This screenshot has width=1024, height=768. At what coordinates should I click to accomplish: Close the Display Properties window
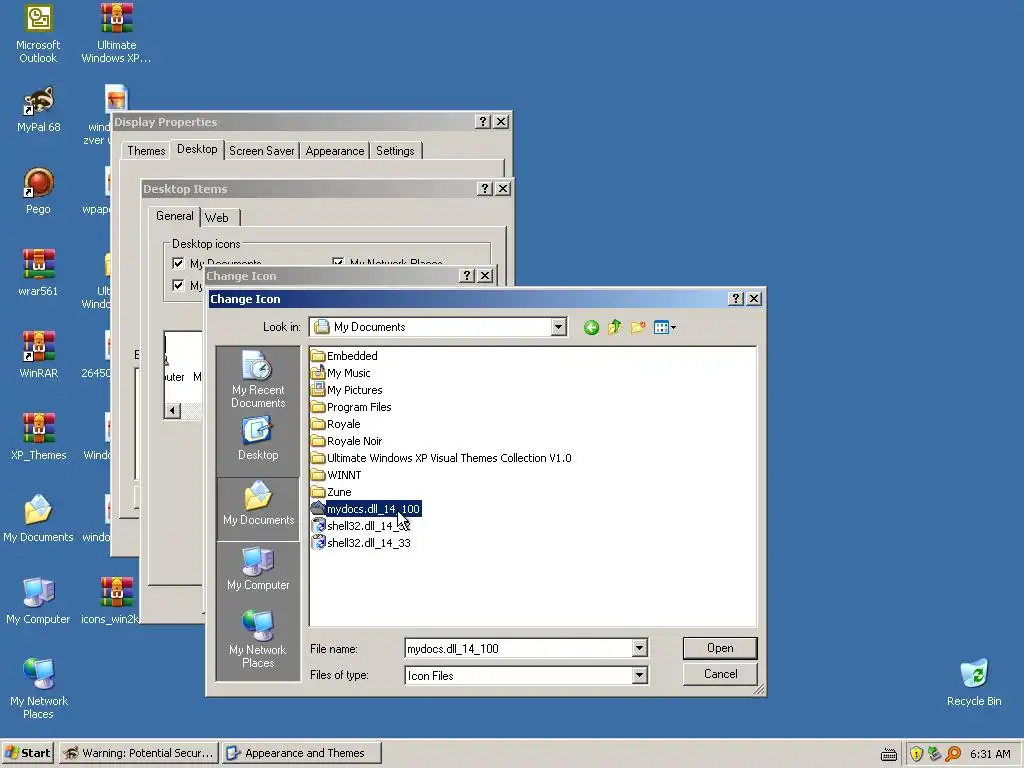point(501,121)
